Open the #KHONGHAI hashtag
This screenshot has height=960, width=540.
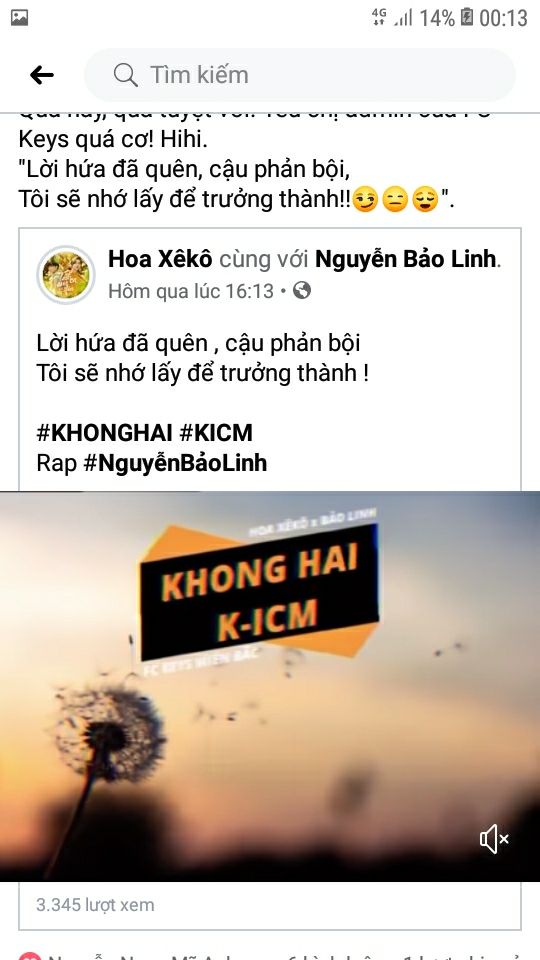click(105, 433)
